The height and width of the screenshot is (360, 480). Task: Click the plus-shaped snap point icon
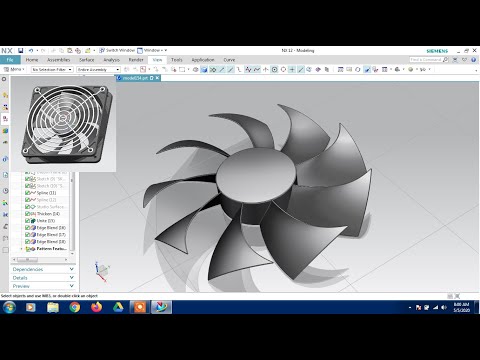(292, 69)
